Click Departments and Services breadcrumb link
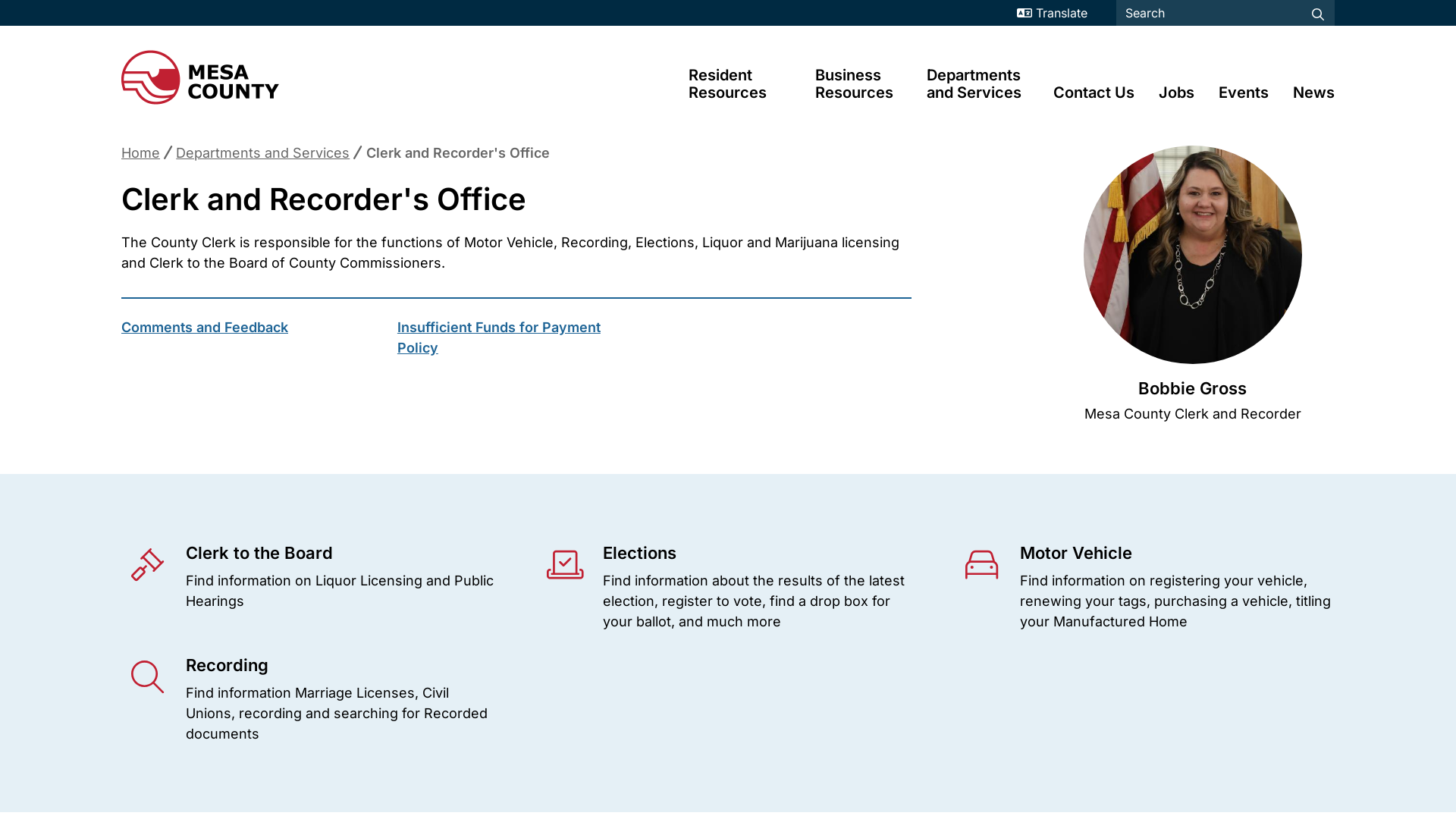 262,153
